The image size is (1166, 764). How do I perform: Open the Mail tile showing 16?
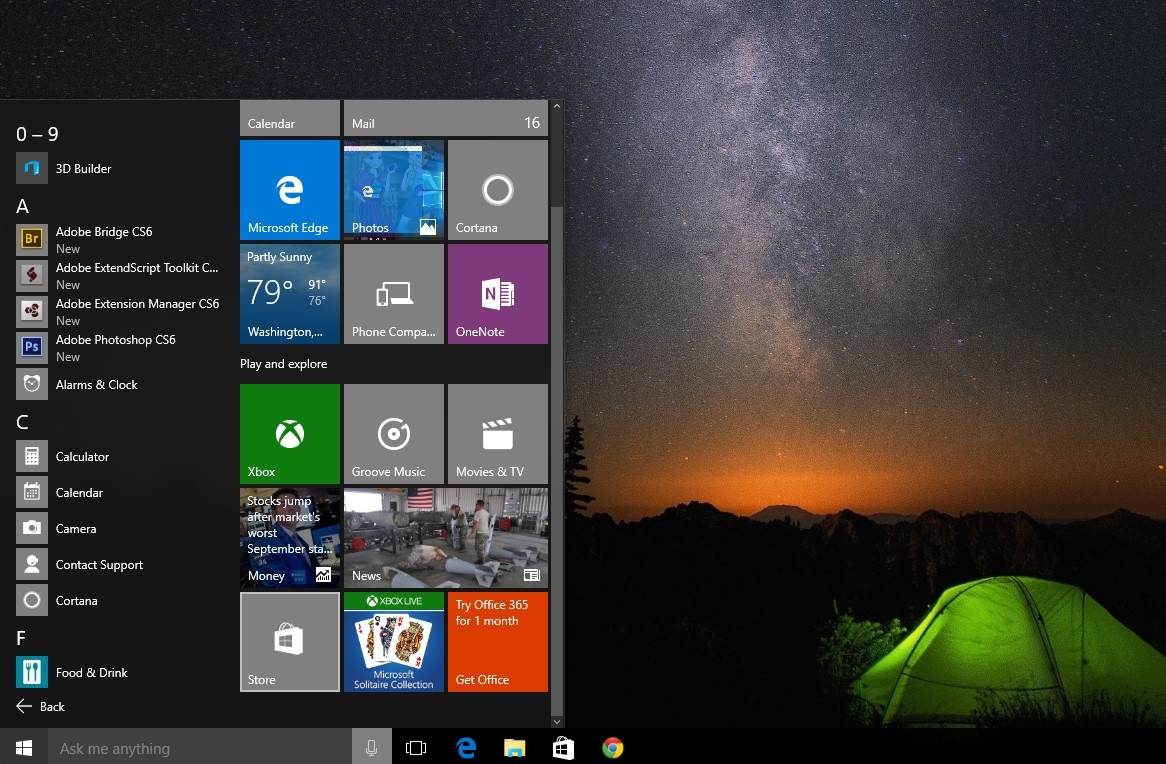click(x=446, y=118)
